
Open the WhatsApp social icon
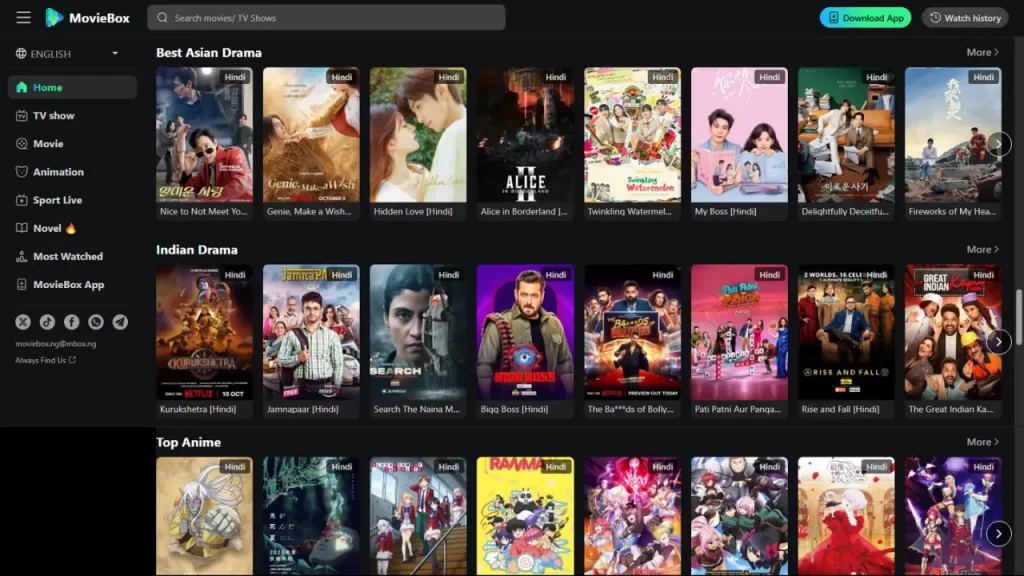point(96,321)
